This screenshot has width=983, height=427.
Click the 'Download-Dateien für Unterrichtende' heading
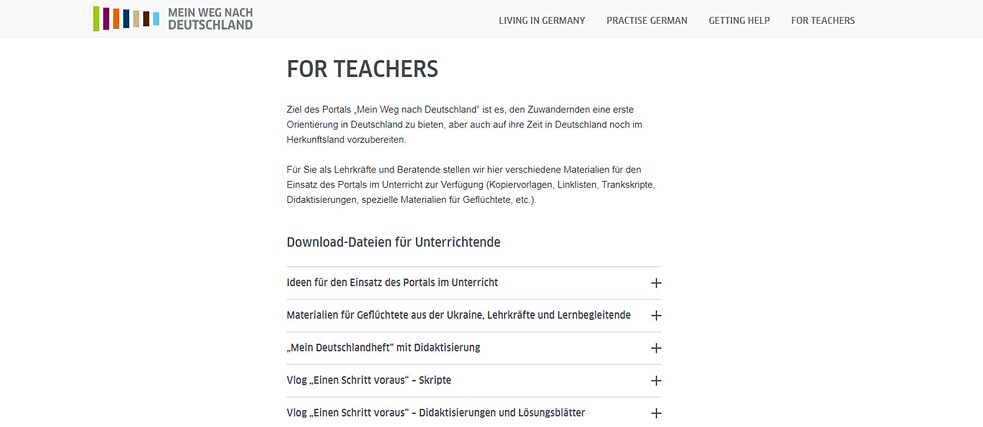(x=393, y=242)
